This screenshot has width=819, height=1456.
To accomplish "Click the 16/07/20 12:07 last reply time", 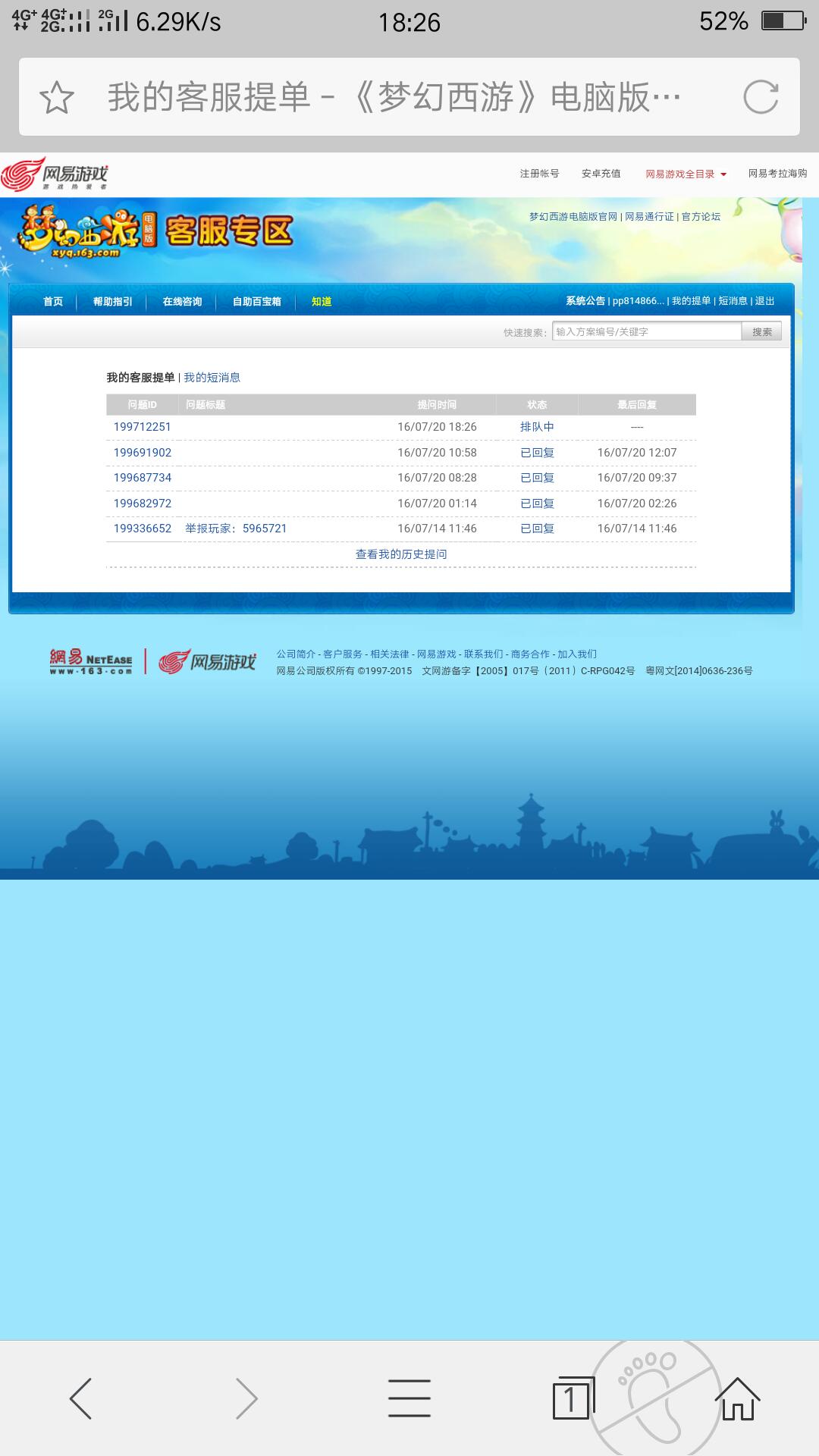I will click(637, 453).
